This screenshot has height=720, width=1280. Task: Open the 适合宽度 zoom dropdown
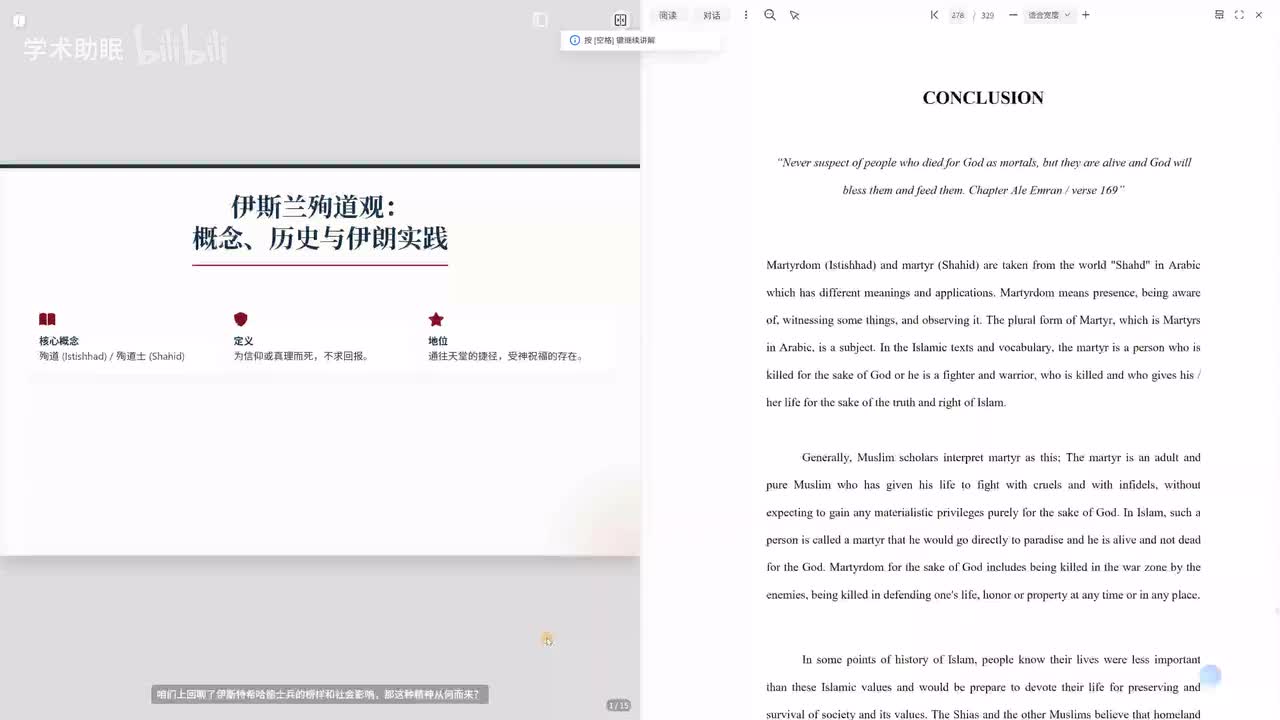1049,15
